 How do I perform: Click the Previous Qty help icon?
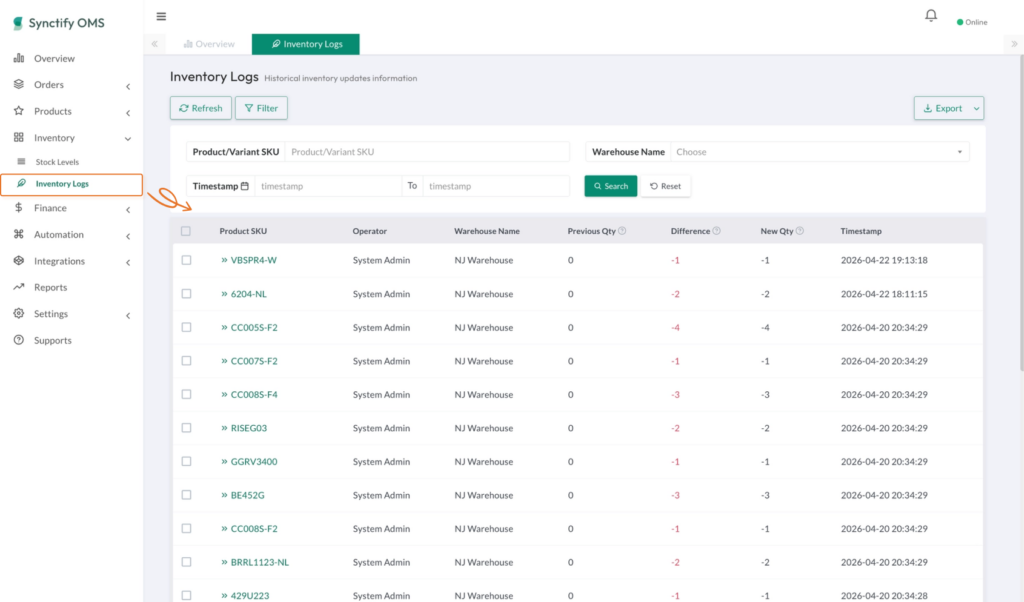coord(622,230)
